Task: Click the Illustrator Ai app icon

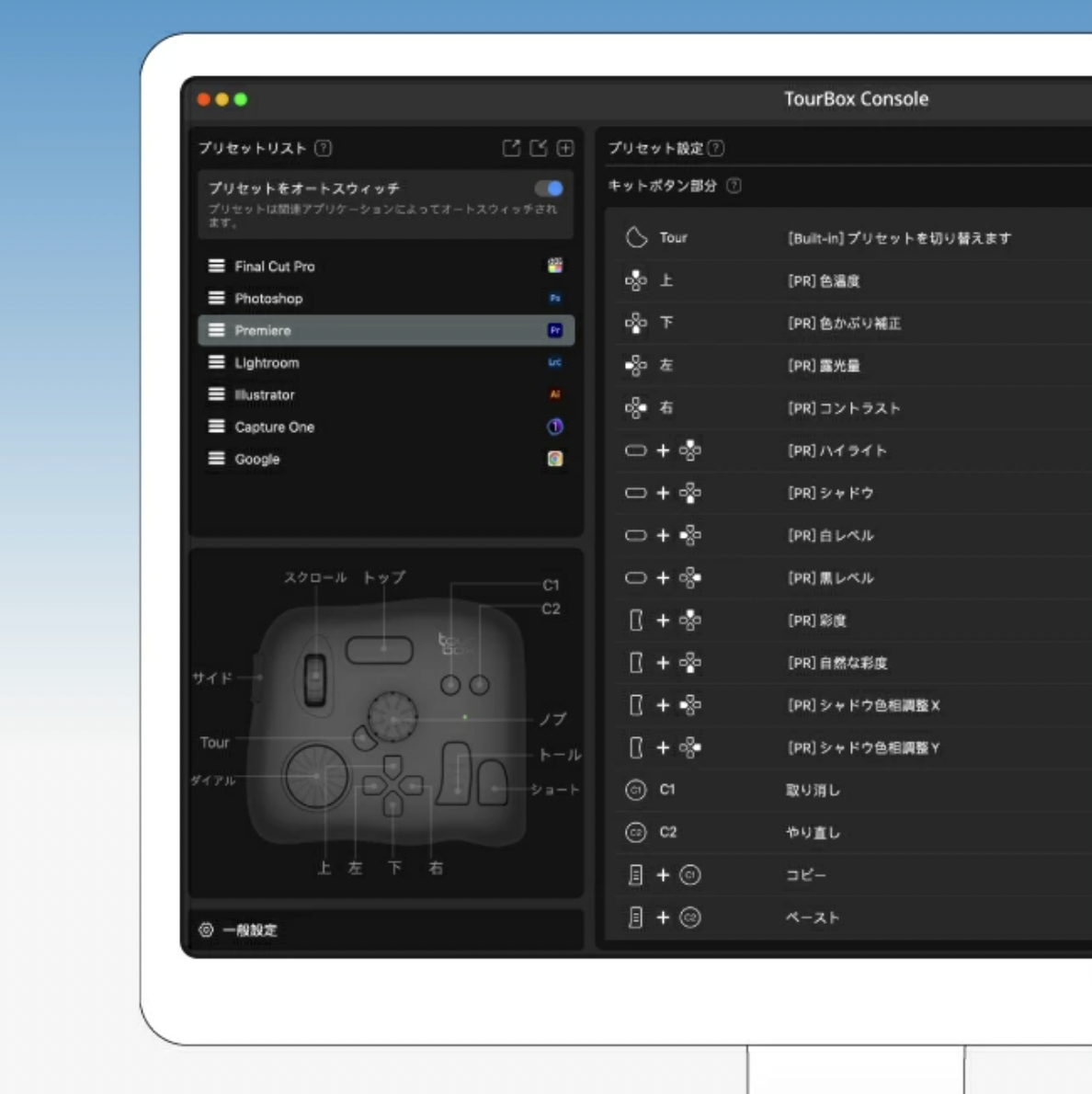Action: tap(554, 394)
